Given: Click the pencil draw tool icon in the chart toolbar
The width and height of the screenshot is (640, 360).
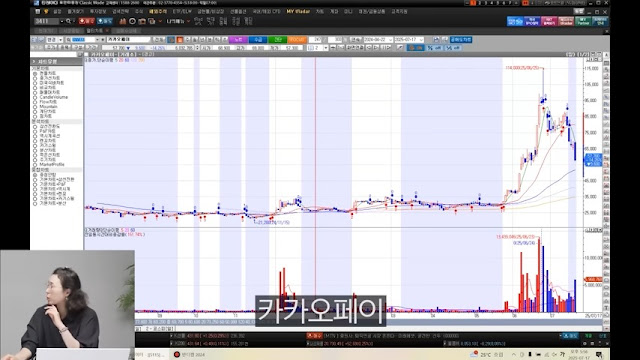Looking at the screenshot, I should [400, 48].
